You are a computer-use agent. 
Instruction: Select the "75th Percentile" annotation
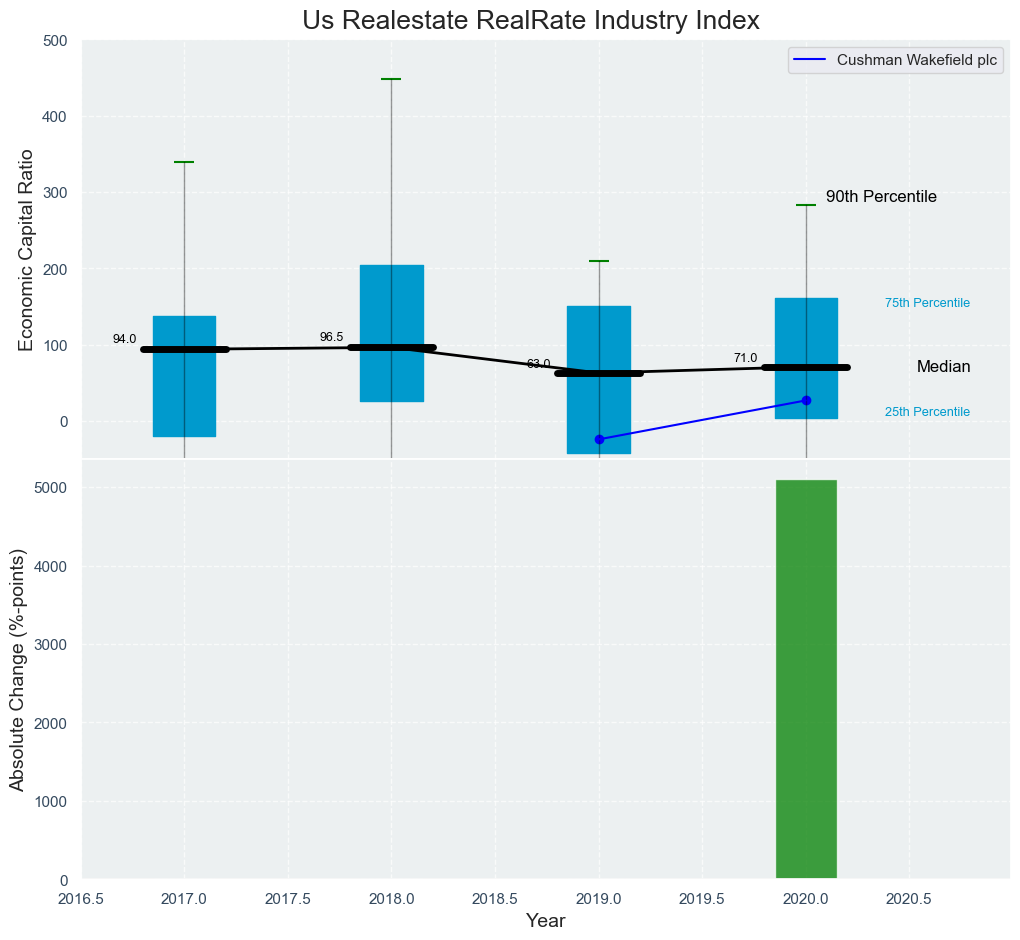coord(927,303)
